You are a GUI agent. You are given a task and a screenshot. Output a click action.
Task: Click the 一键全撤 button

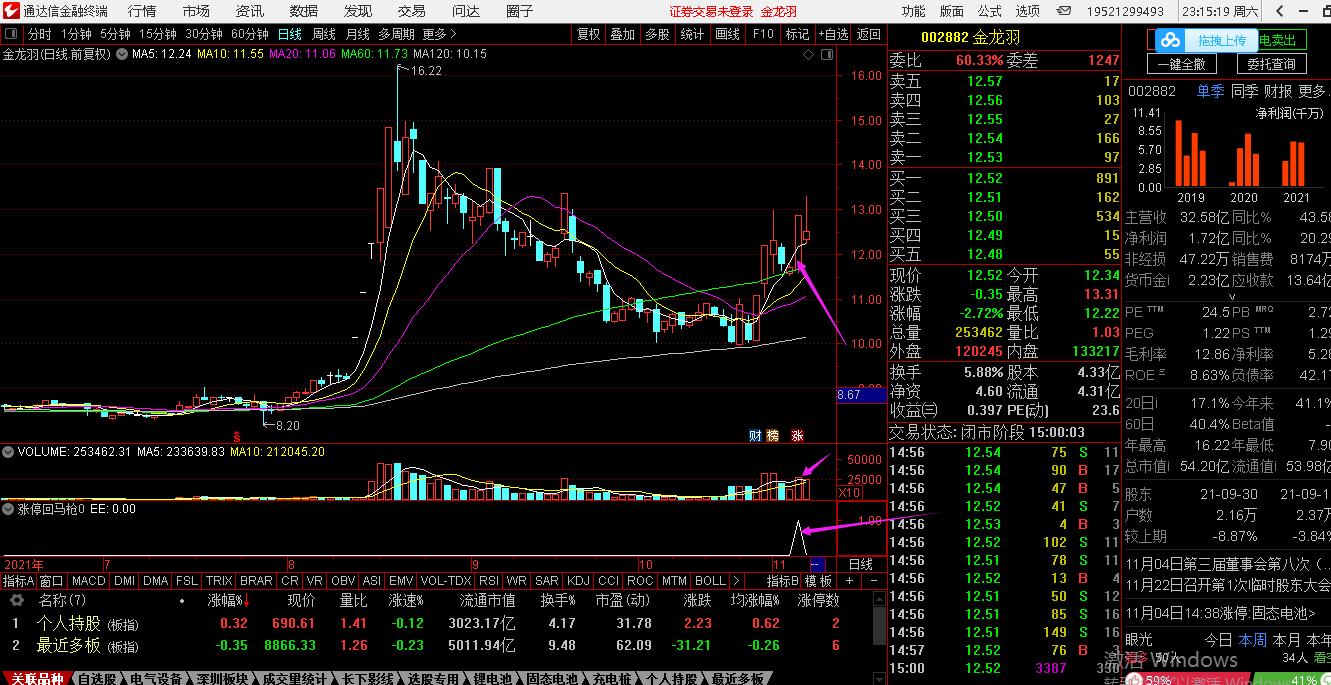[1185, 64]
